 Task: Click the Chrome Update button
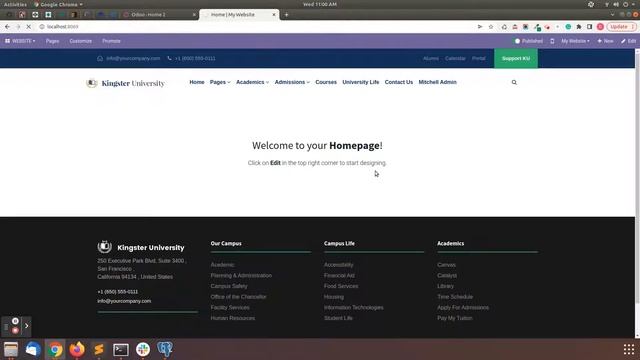click(621, 27)
